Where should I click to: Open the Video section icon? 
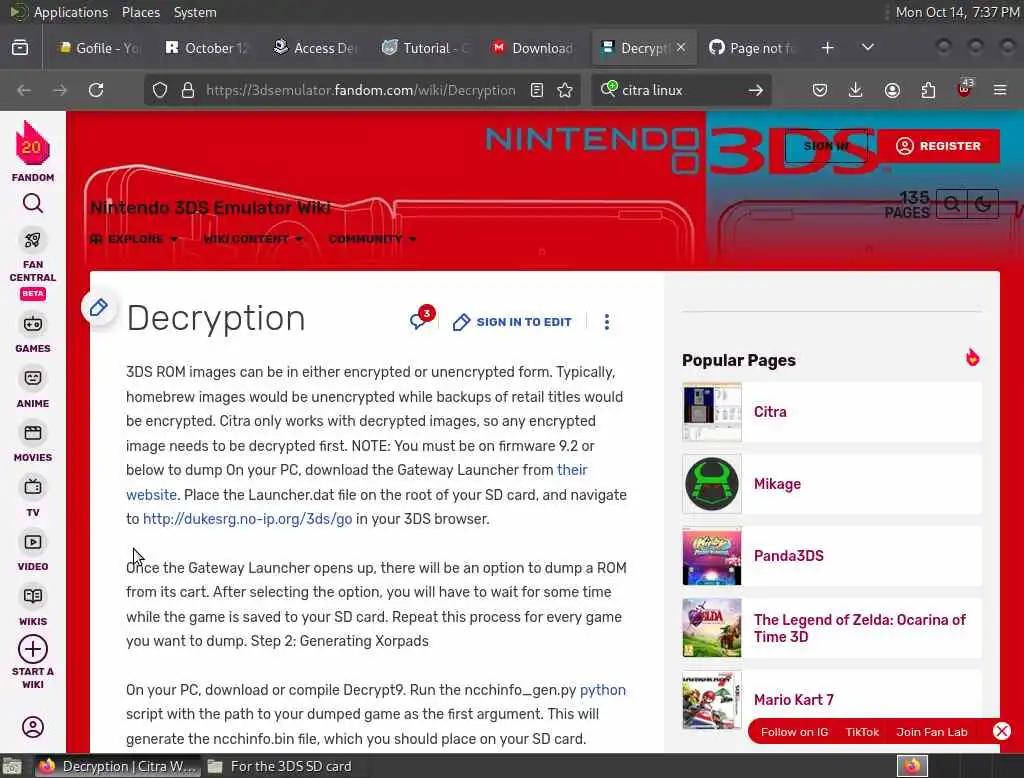(33, 542)
